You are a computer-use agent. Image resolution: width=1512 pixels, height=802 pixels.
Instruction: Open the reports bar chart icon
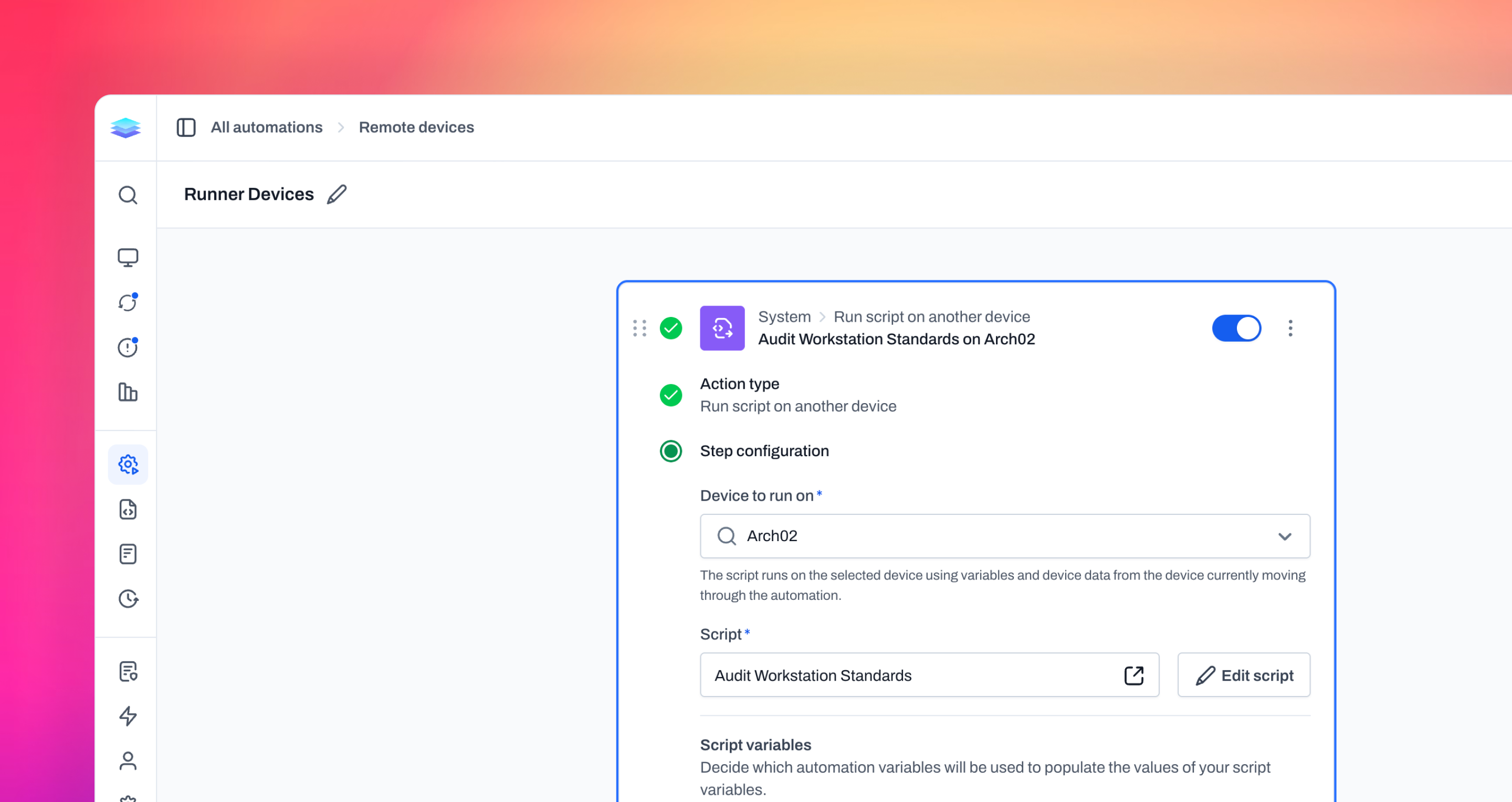point(128,392)
